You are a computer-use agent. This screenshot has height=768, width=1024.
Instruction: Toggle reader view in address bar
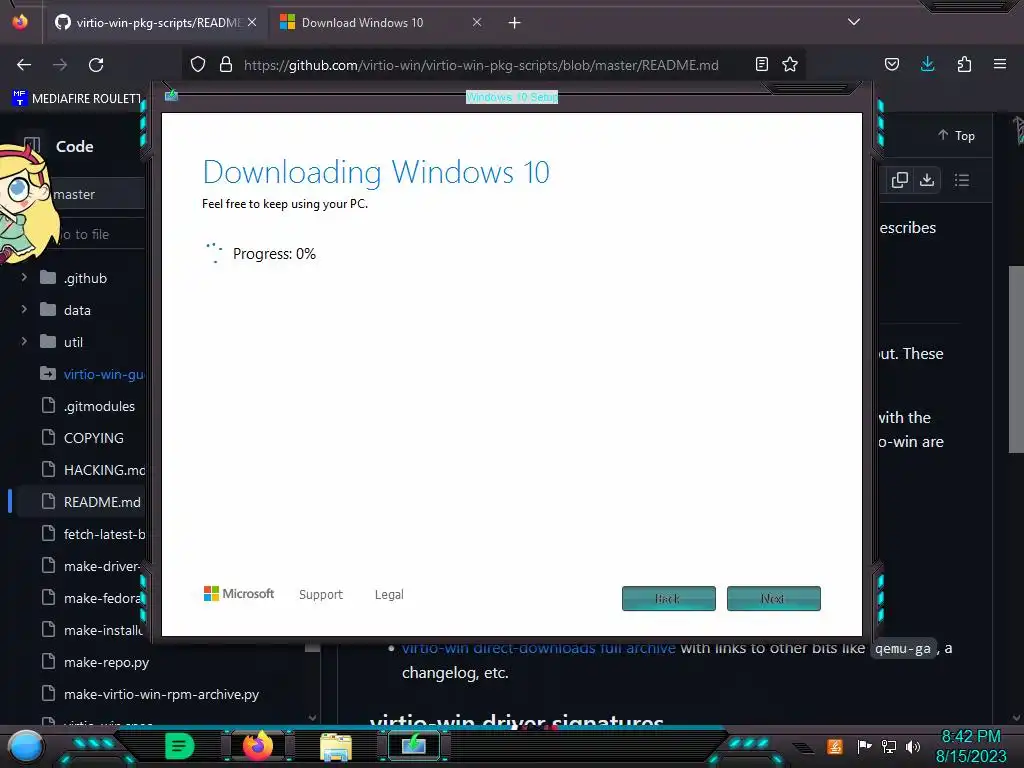(761, 64)
